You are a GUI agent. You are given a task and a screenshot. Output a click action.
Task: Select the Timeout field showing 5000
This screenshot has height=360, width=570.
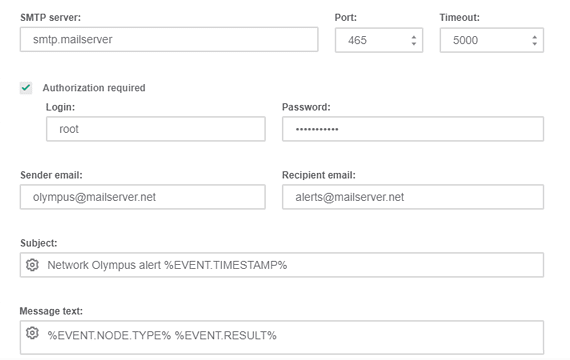coord(492,40)
